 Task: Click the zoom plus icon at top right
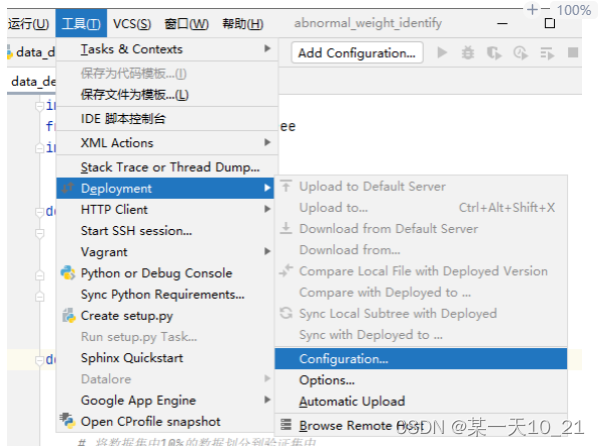[x=532, y=9]
